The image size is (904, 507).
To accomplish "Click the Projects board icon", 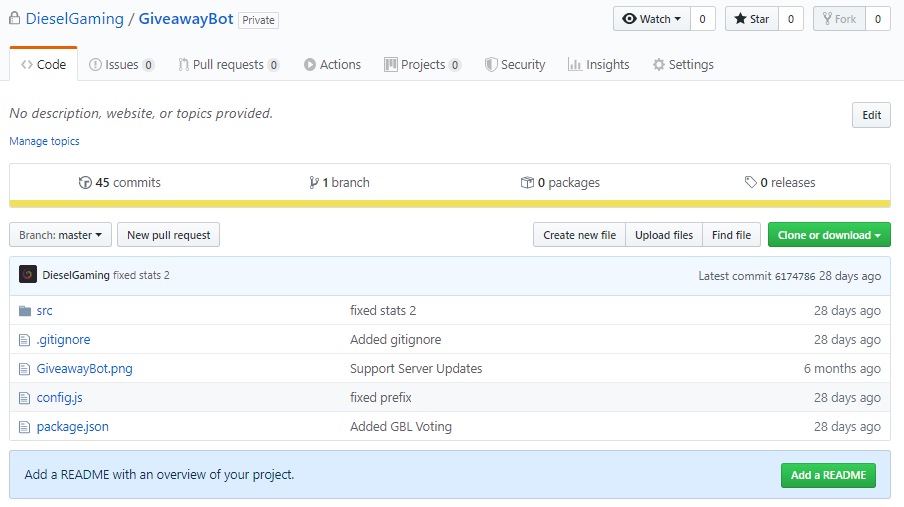I will (x=391, y=65).
